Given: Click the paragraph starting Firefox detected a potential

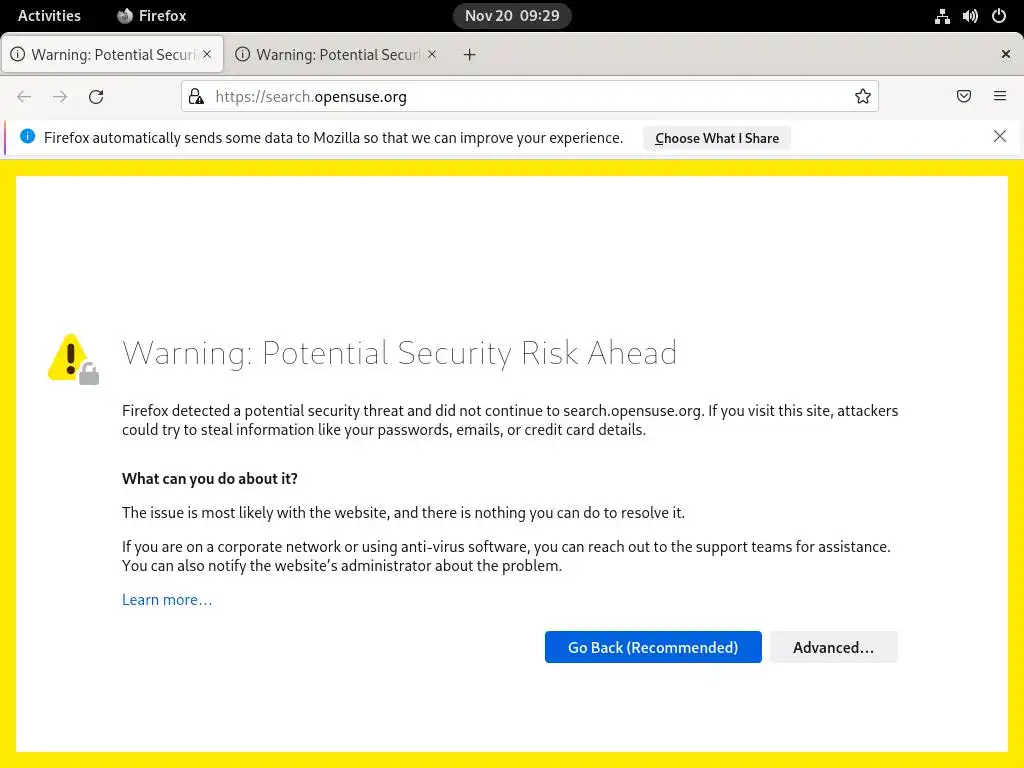Looking at the screenshot, I should pyautogui.click(x=510, y=420).
